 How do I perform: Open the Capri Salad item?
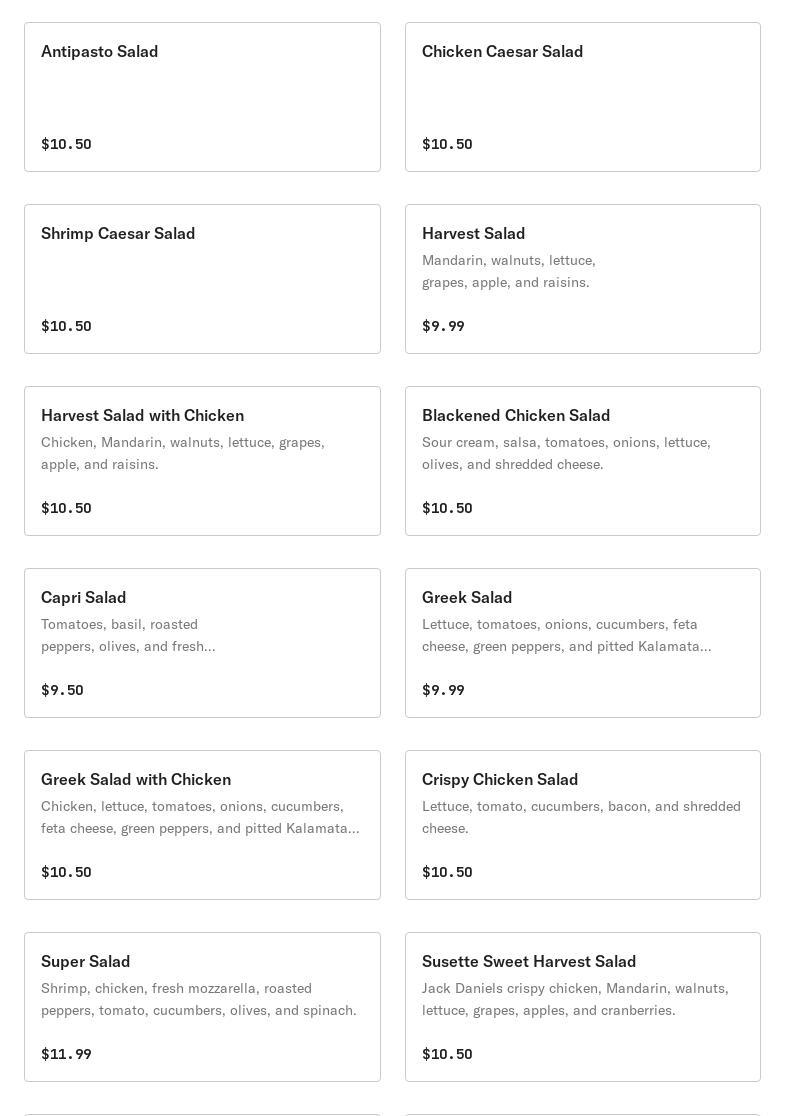(x=202, y=643)
